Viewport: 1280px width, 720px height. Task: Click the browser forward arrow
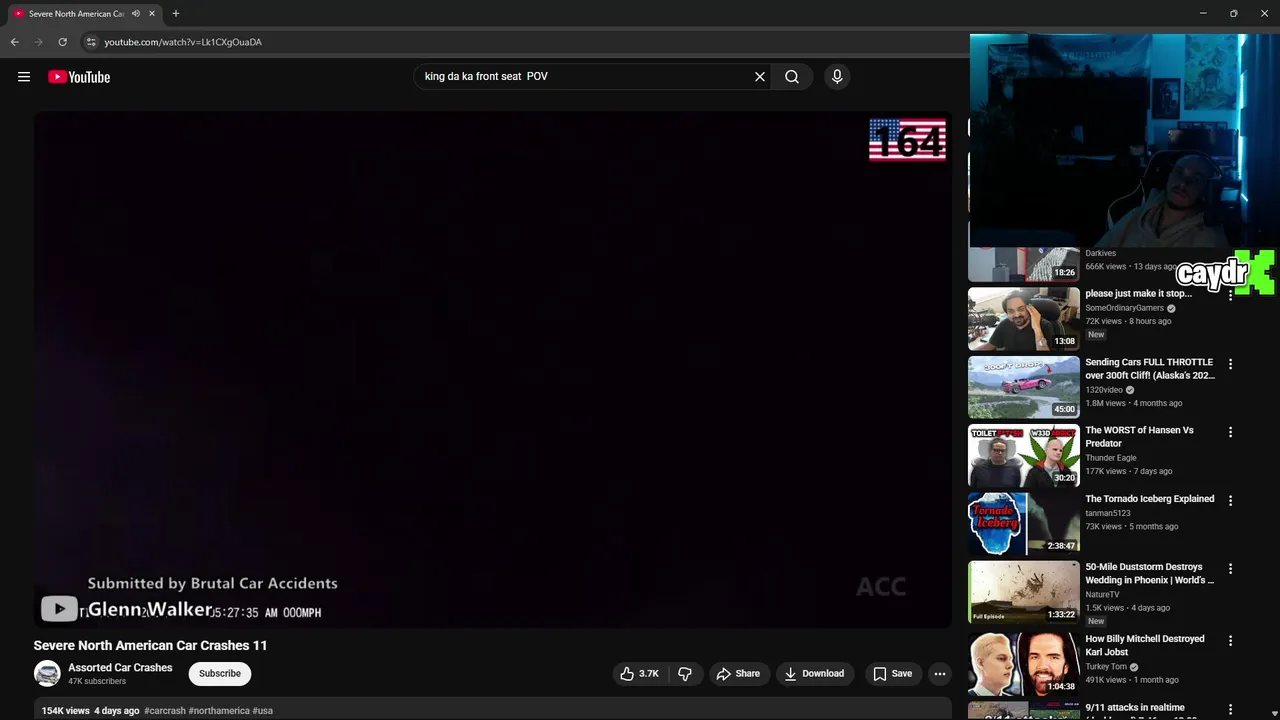[x=38, y=42]
